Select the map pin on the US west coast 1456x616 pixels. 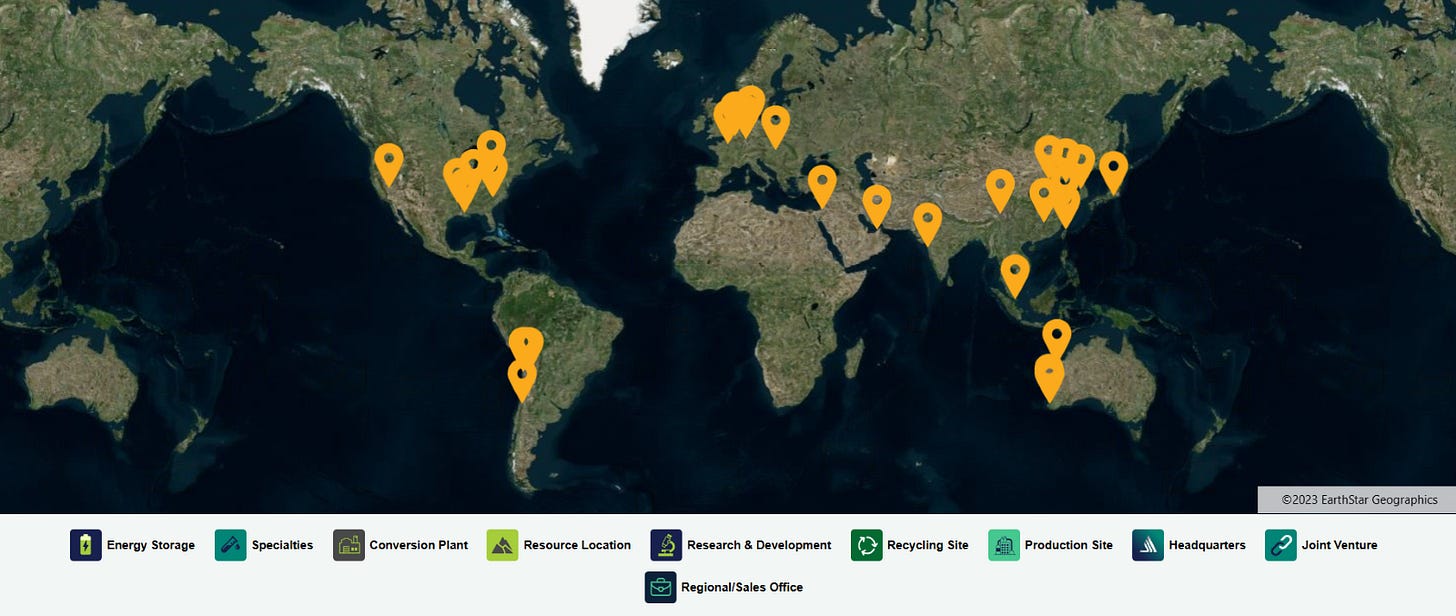coord(389,164)
